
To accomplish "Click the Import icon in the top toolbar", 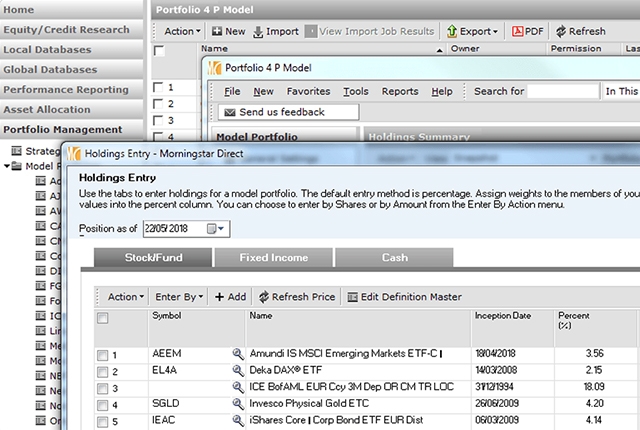I will click(259, 31).
